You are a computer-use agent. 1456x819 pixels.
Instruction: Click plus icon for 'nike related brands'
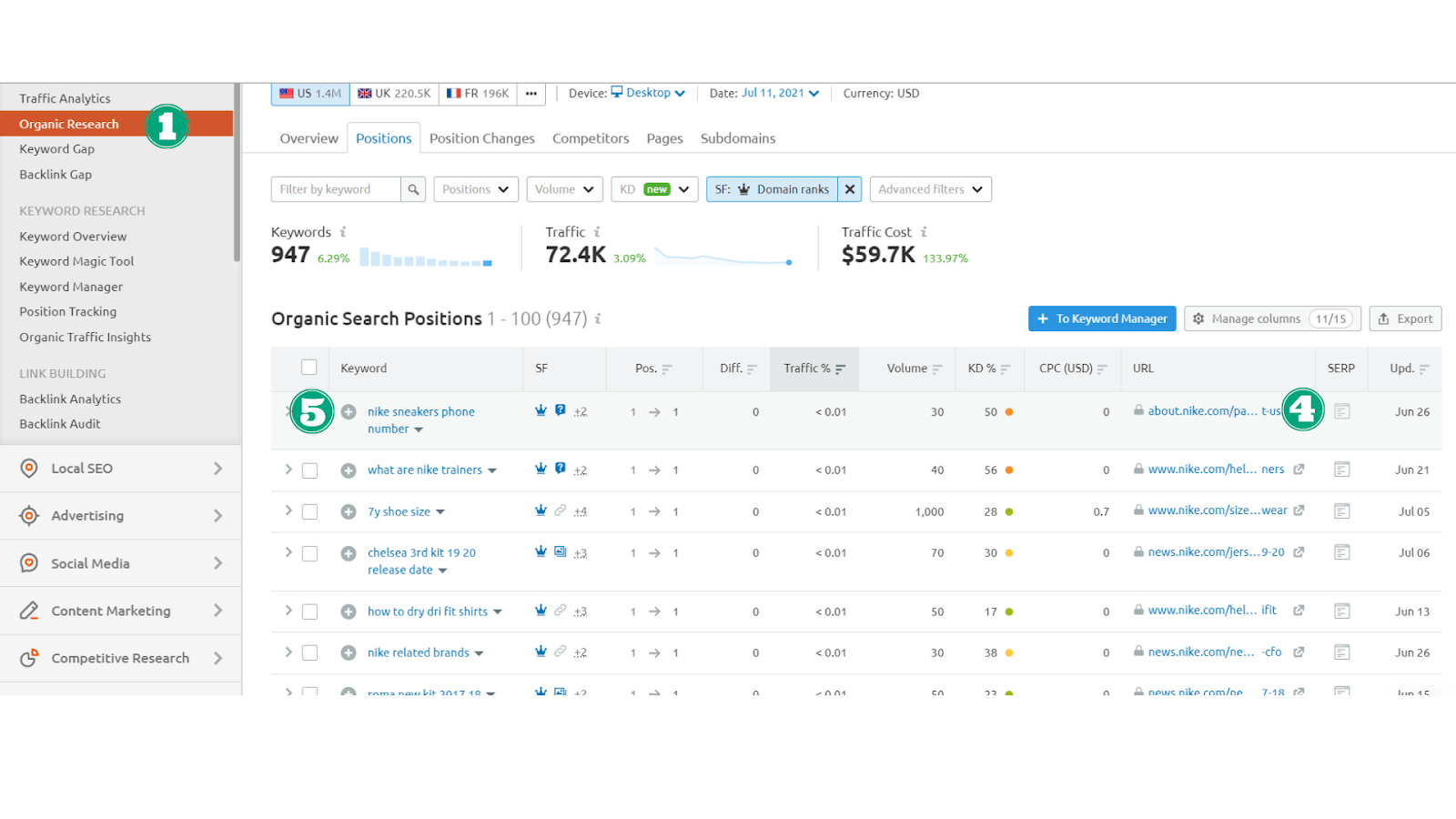349,652
